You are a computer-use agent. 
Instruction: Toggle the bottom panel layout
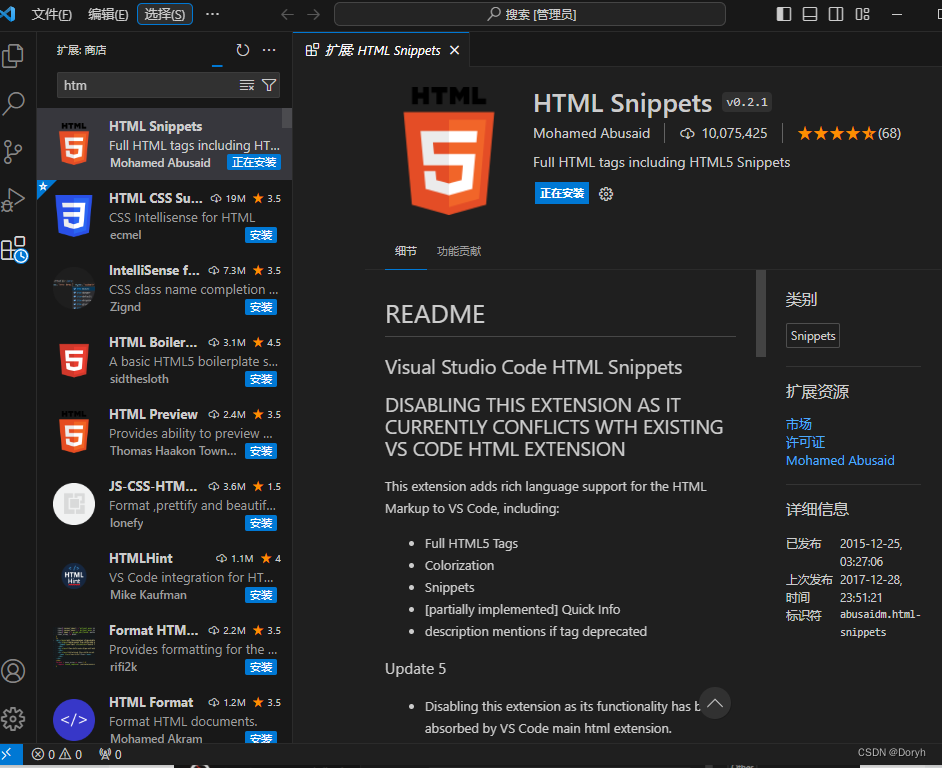[x=810, y=14]
